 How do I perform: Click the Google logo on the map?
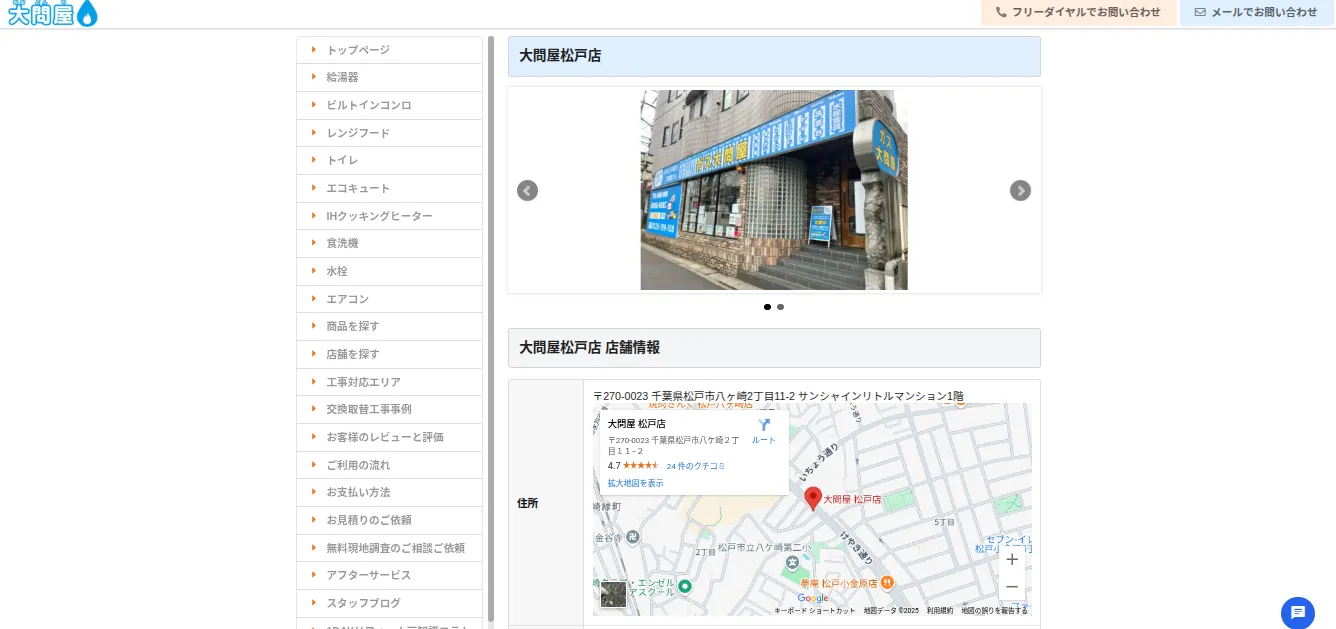[813, 598]
